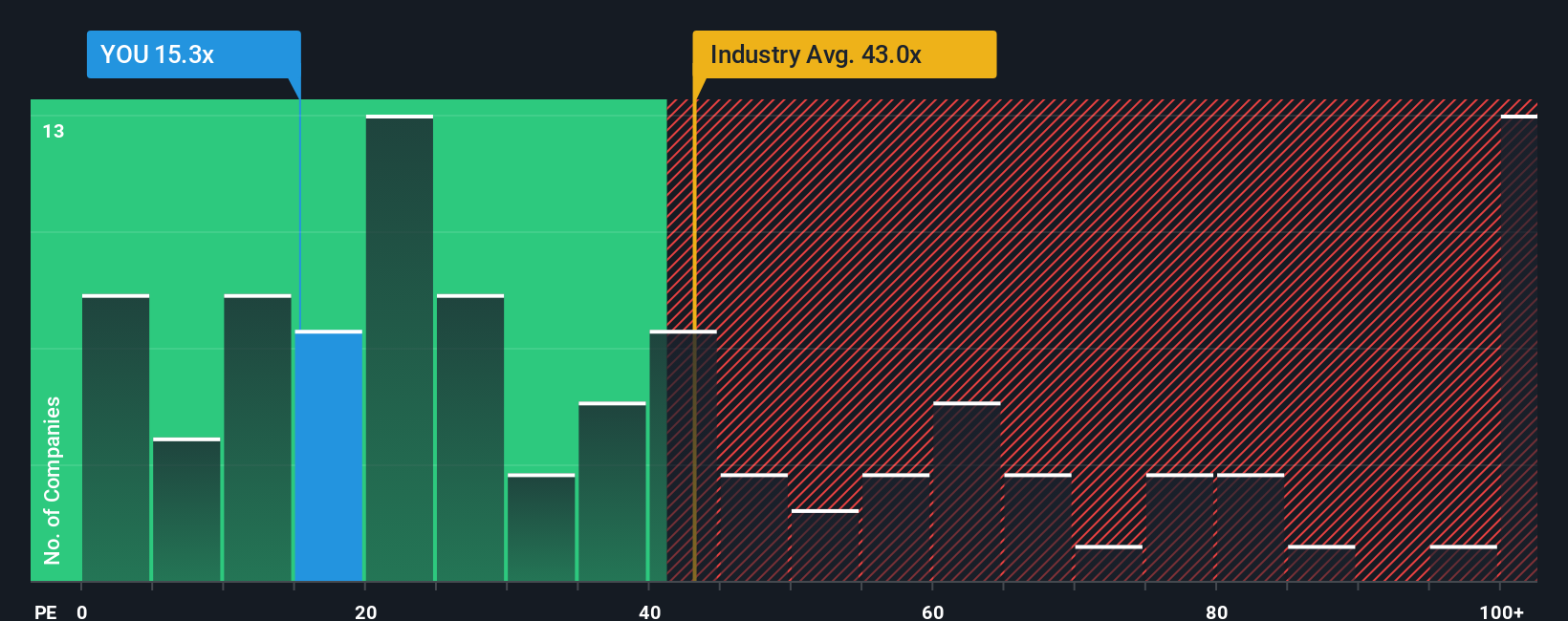Image resolution: width=1568 pixels, height=621 pixels.
Task: Click the bar covering PE 75-80
Action: click(1180, 527)
